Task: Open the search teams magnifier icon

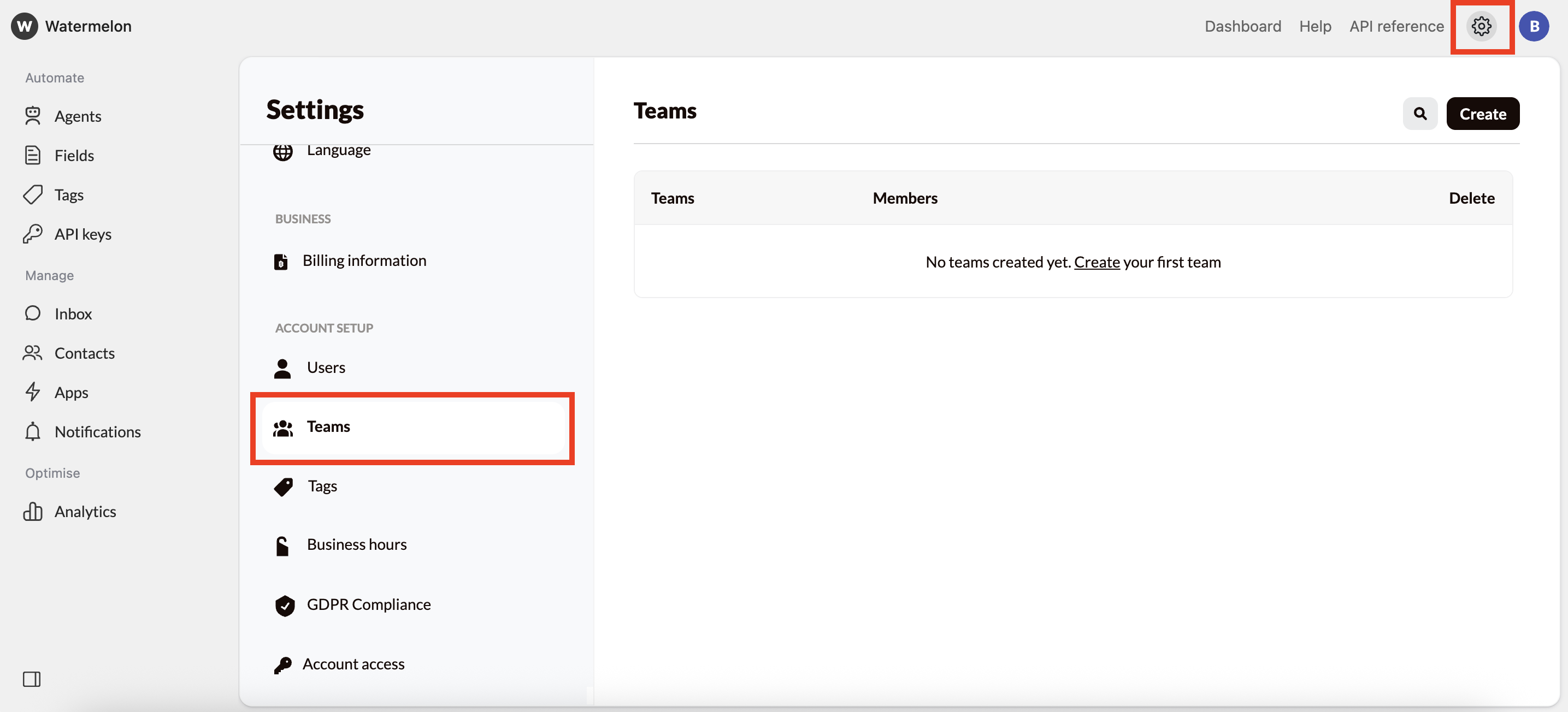Action: (x=1419, y=114)
